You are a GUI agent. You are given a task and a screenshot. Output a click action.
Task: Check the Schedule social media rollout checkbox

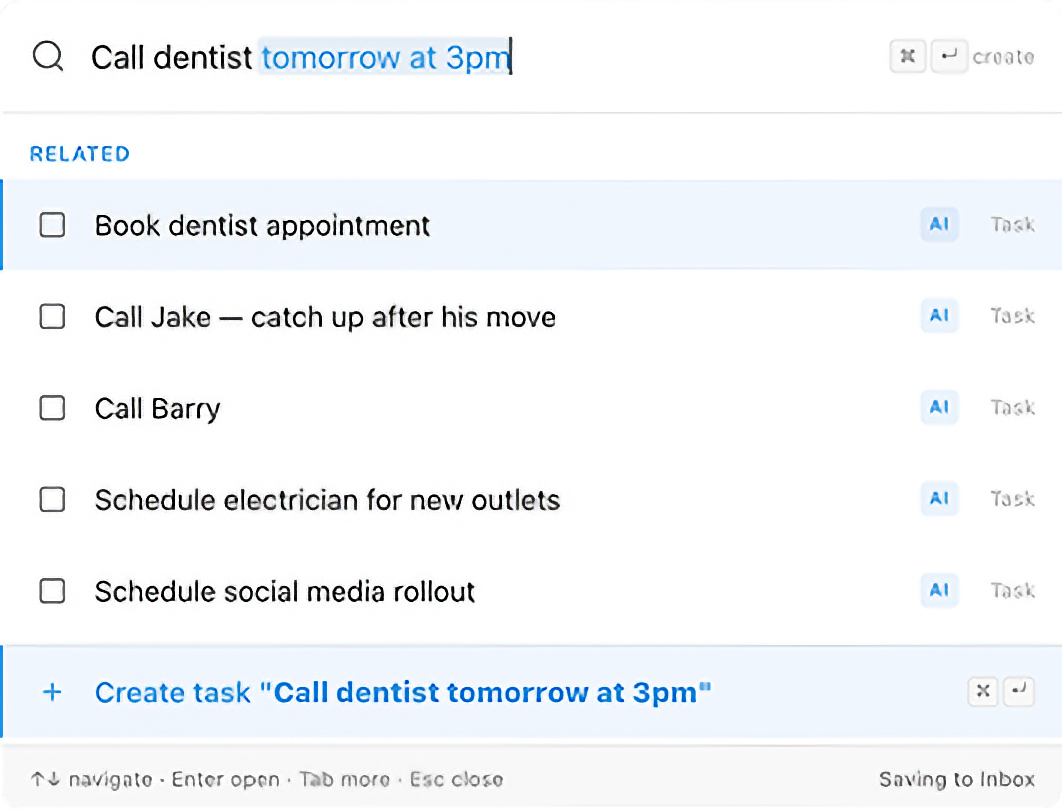[52, 591]
